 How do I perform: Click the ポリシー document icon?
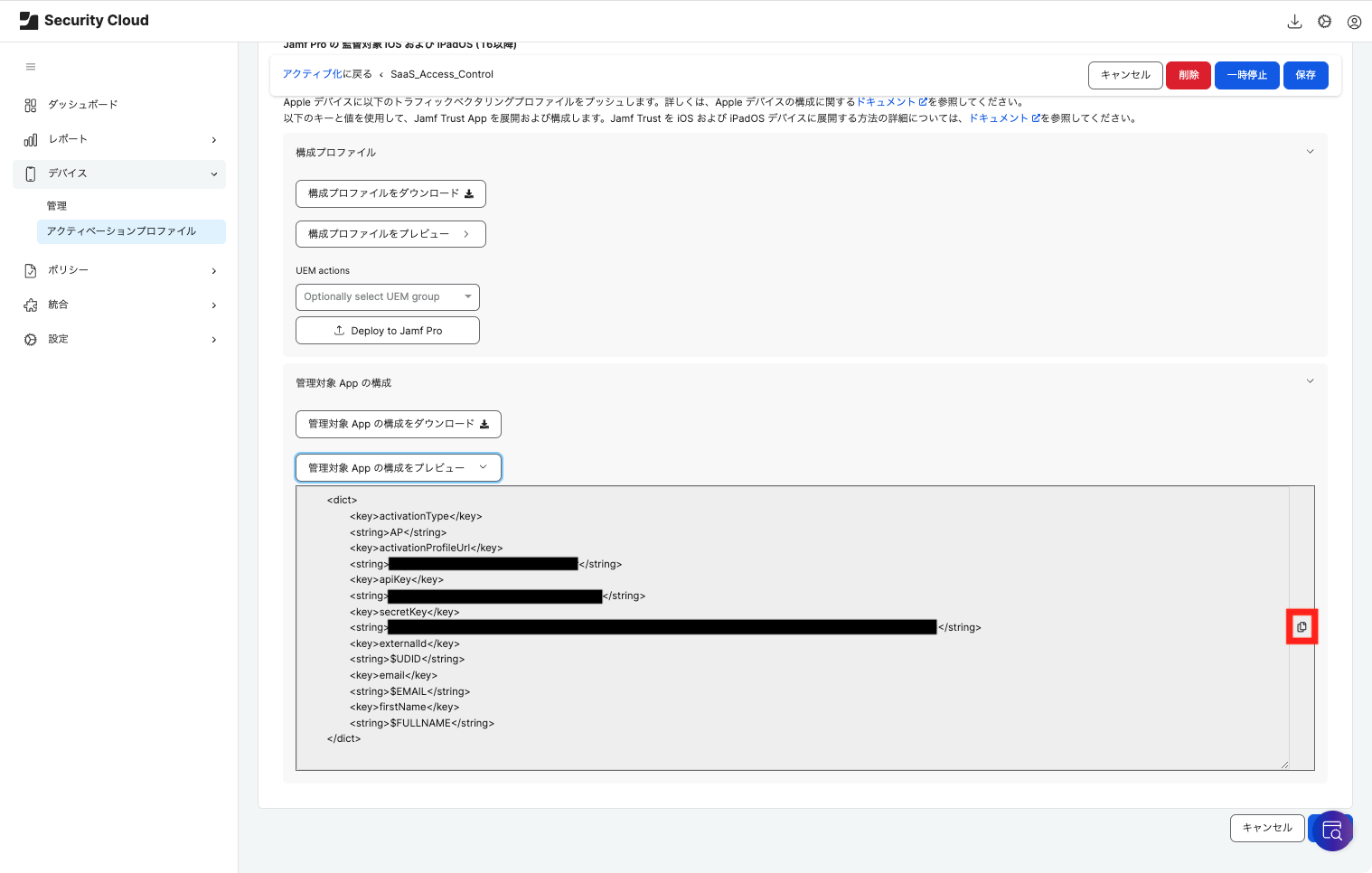(31, 270)
